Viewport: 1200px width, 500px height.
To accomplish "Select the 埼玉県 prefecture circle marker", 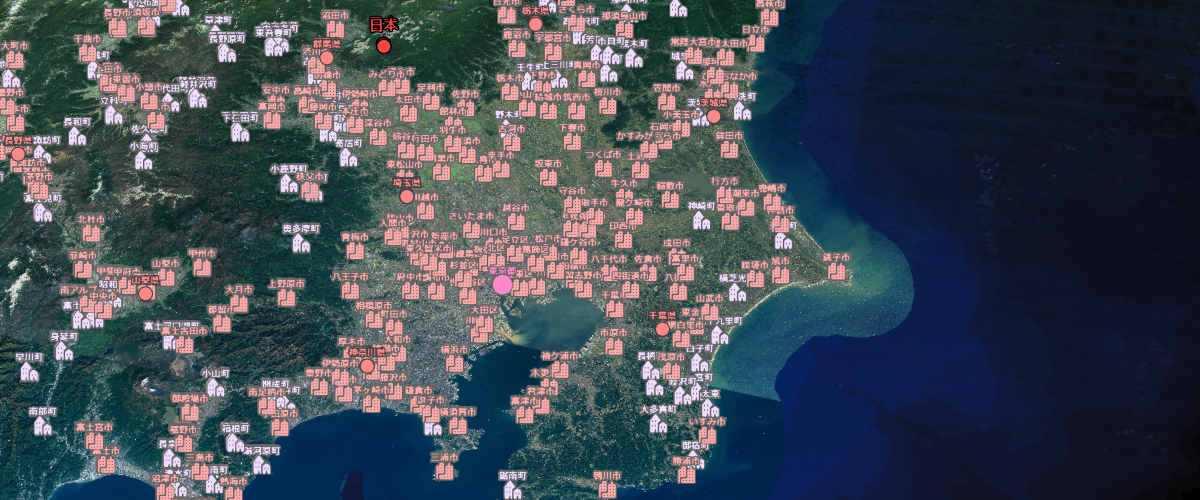I will pos(407,197).
